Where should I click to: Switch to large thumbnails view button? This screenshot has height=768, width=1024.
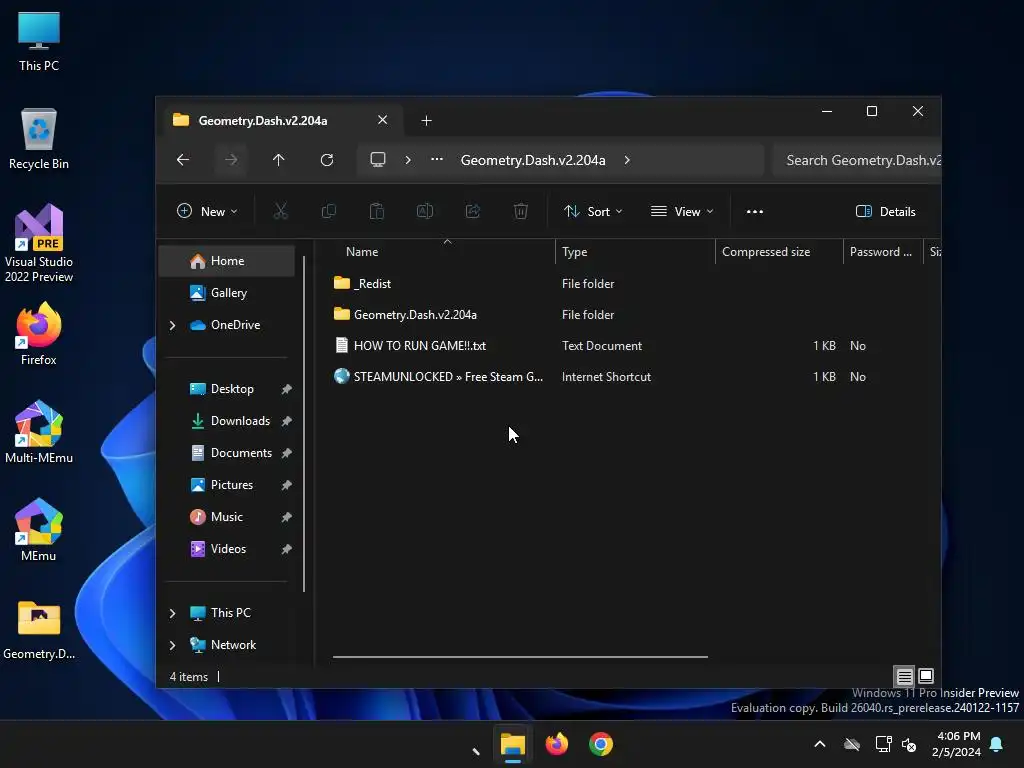click(926, 676)
